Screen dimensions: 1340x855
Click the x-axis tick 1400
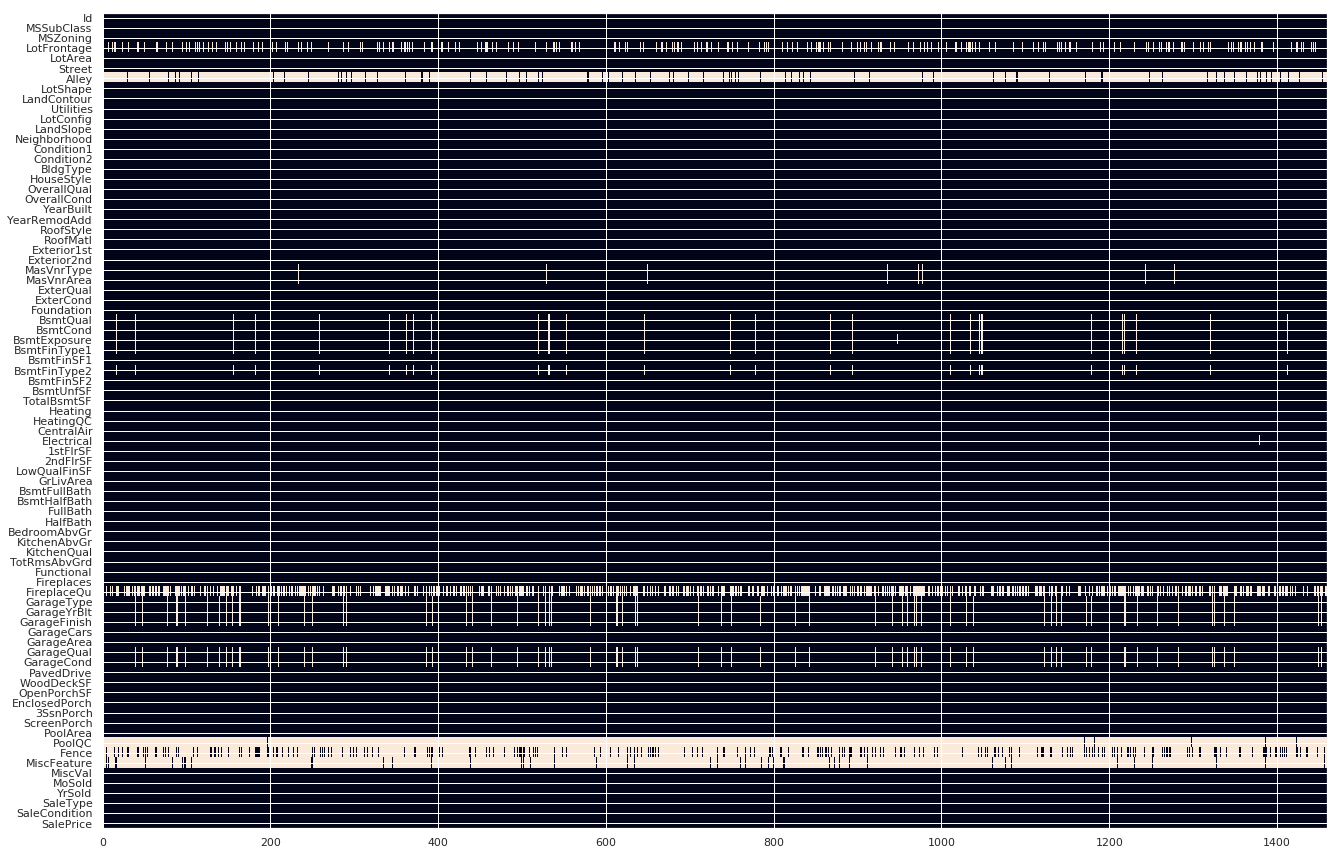coord(1277,842)
